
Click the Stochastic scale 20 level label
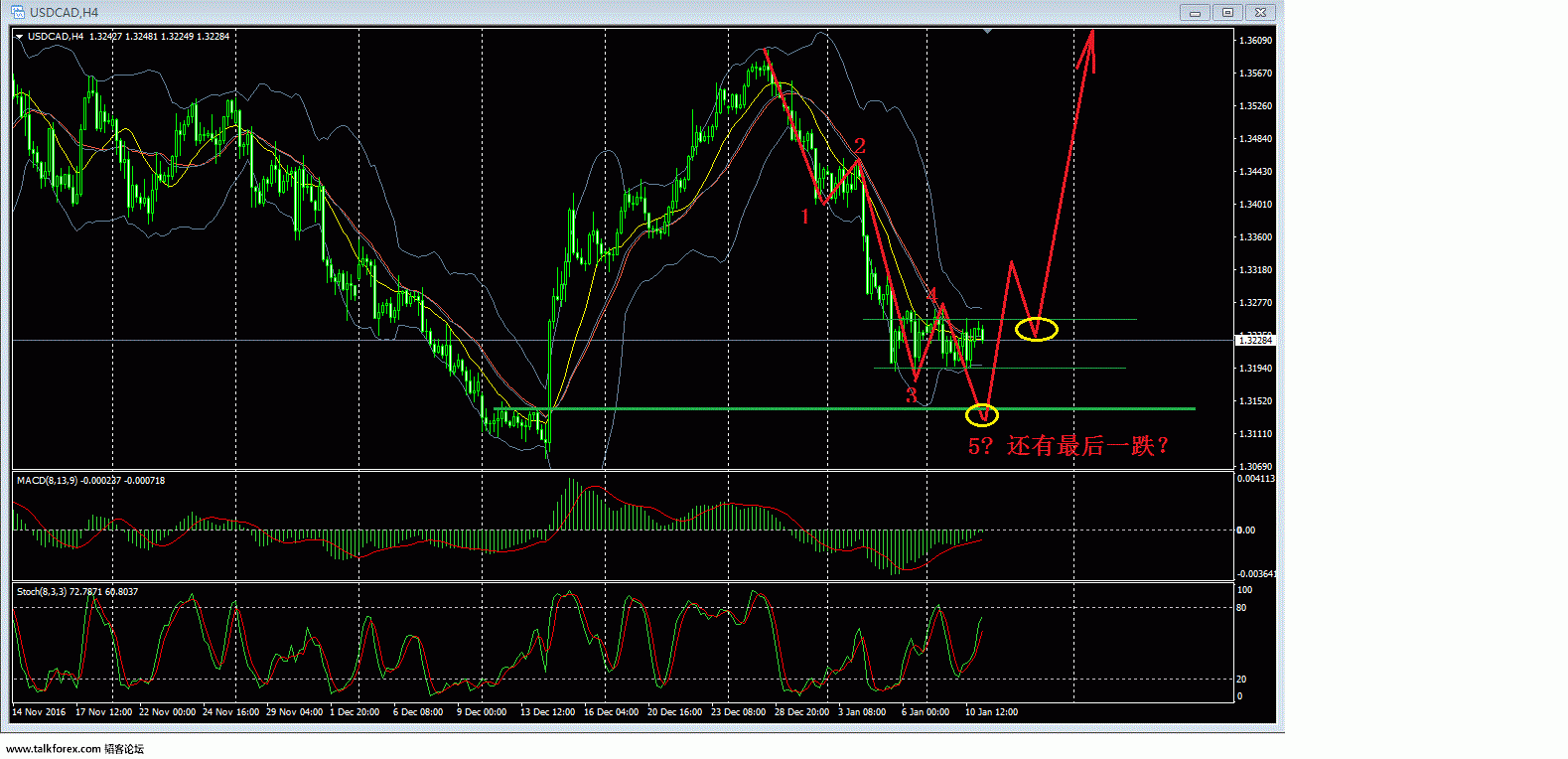click(1241, 680)
